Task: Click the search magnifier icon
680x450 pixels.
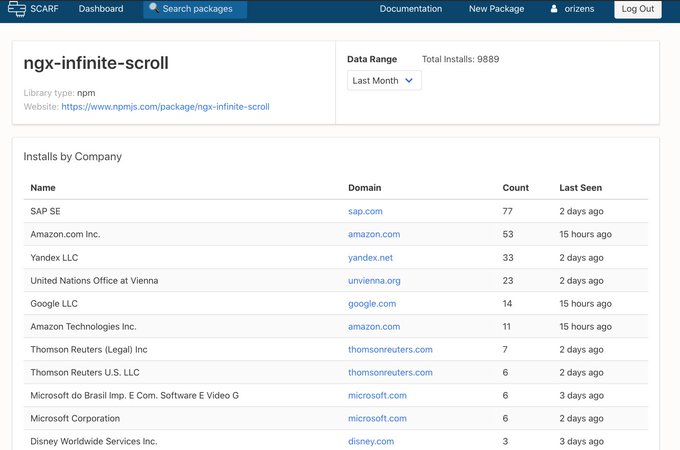Action: pyautogui.click(x=154, y=8)
